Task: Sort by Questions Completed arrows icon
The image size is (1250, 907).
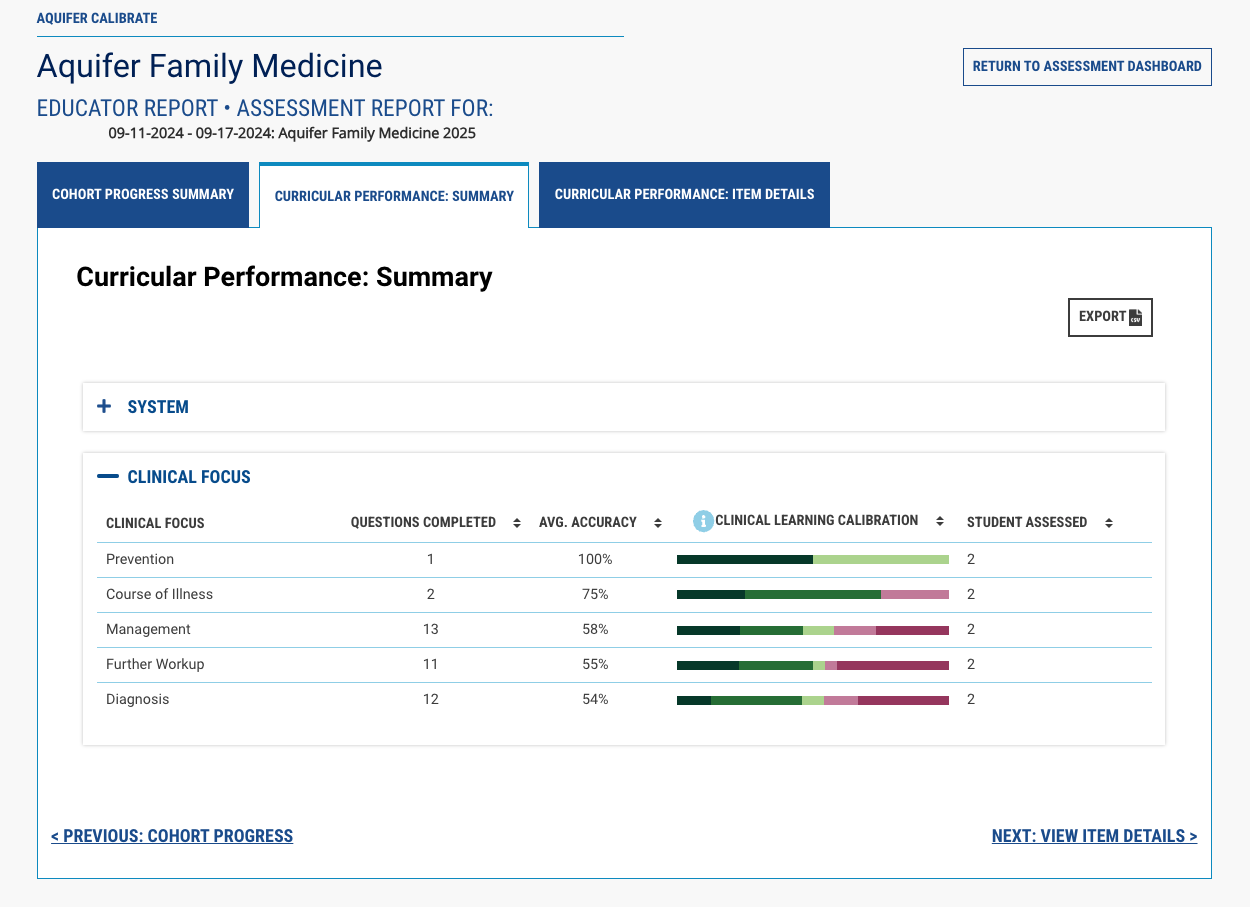Action: (517, 523)
